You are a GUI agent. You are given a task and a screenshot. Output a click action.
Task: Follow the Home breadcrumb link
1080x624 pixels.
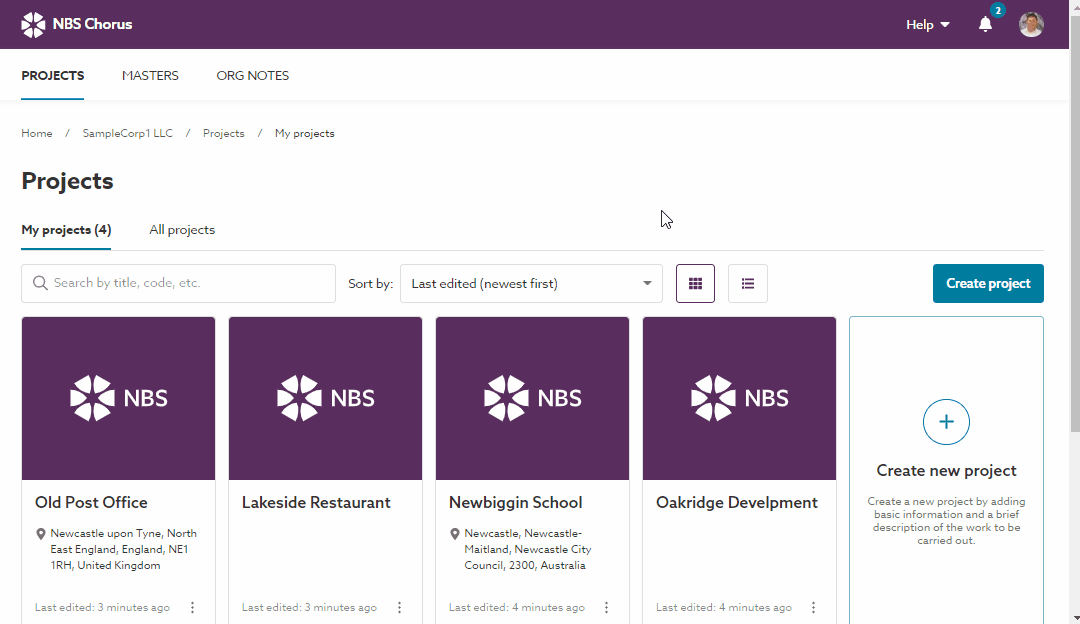(37, 134)
